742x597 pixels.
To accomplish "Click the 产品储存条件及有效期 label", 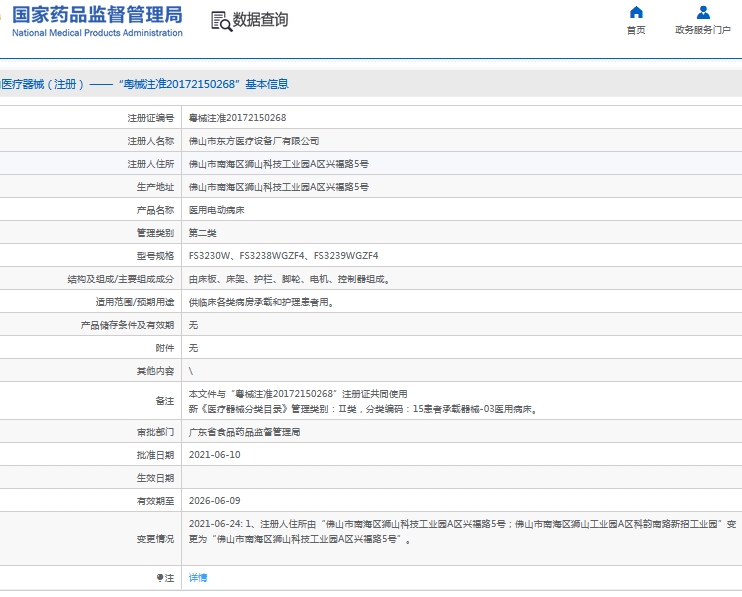I will (127, 325).
